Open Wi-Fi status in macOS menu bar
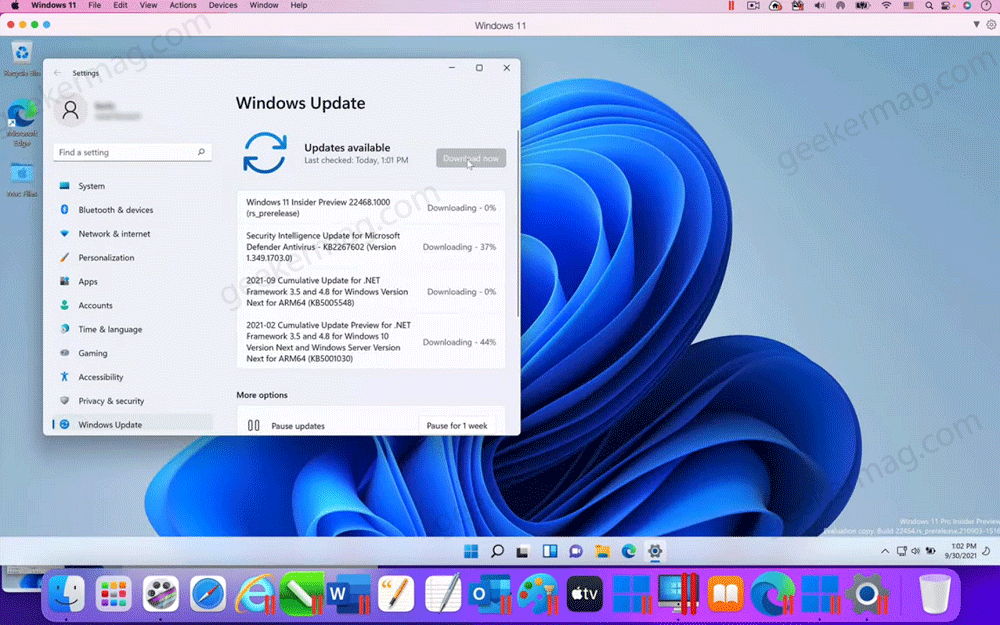 886,6
